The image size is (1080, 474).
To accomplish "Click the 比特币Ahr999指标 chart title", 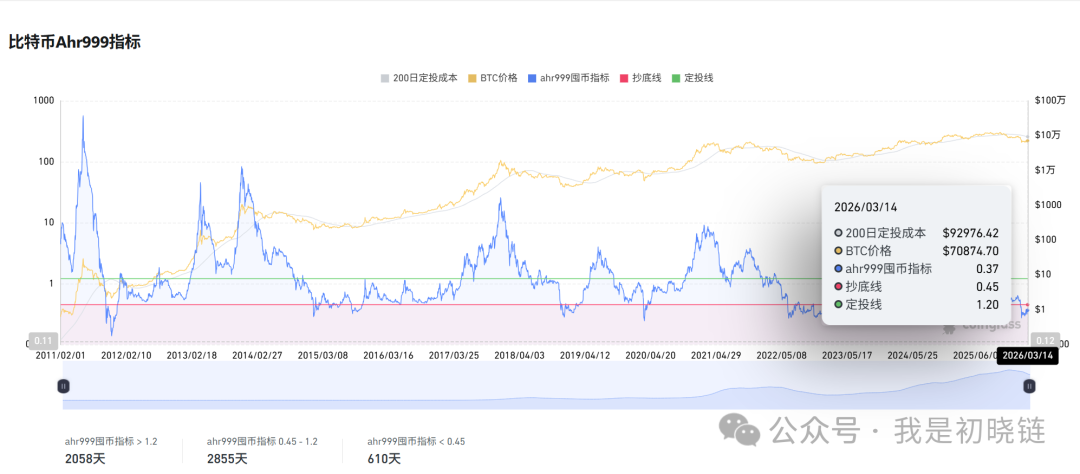I will coord(74,43).
